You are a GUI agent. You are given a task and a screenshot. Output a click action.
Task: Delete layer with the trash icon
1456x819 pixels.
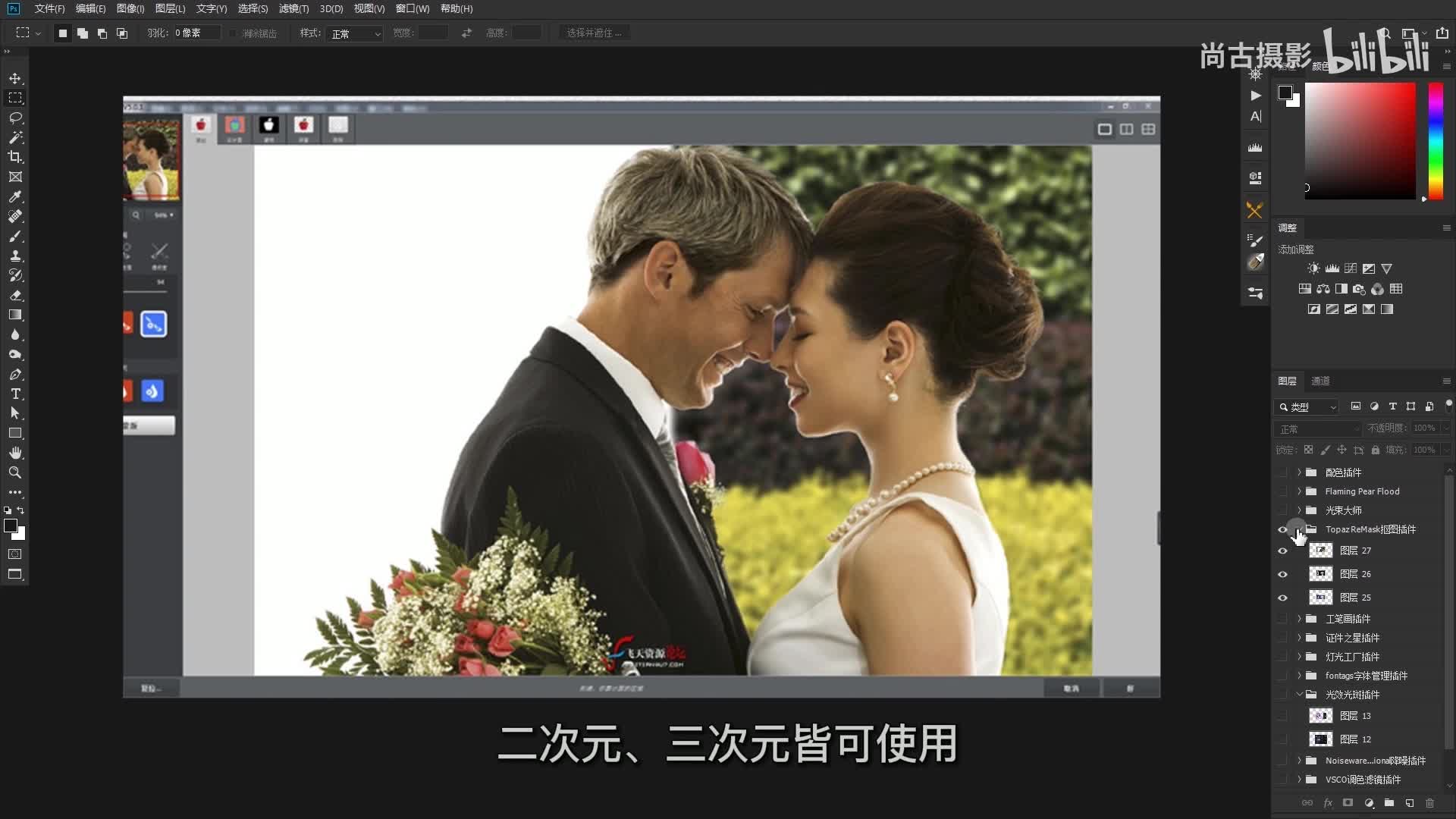pyautogui.click(x=1429, y=802)
